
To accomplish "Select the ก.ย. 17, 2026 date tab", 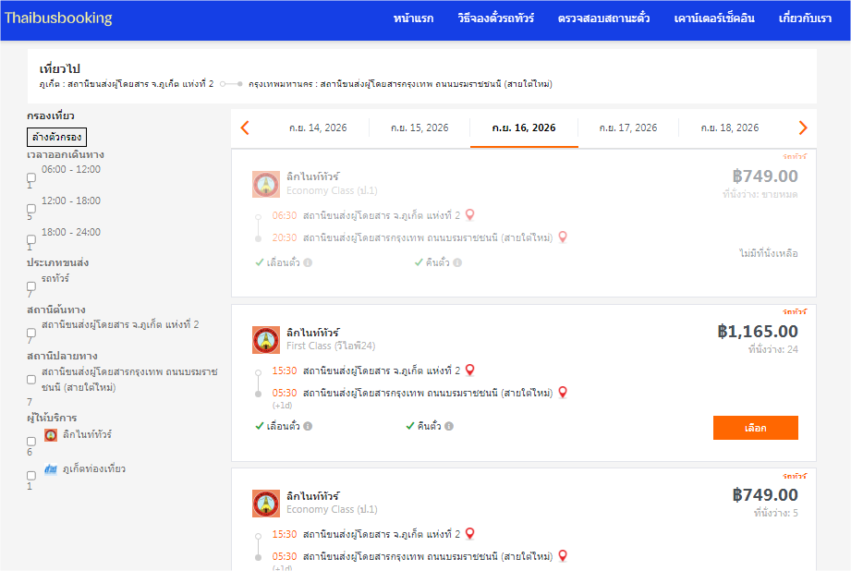I will pos(628,128).
